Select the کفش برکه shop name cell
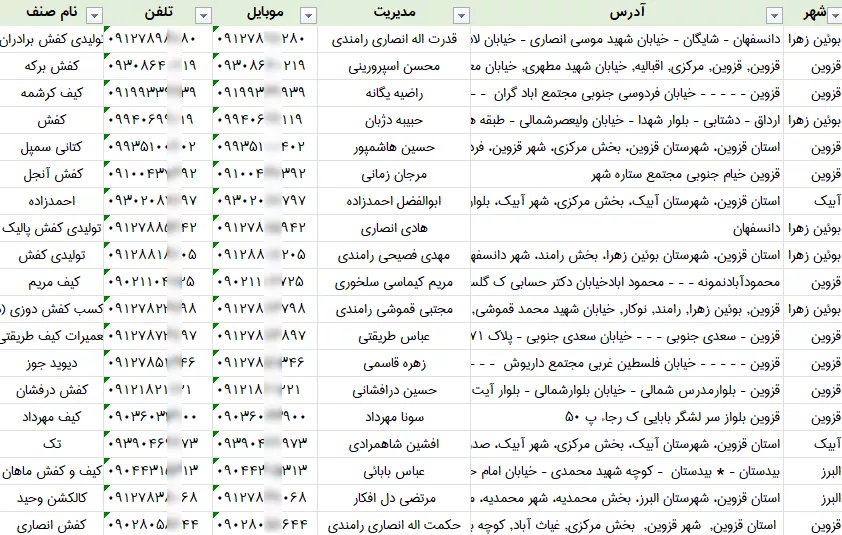842x535 pixels. (52, 66)
